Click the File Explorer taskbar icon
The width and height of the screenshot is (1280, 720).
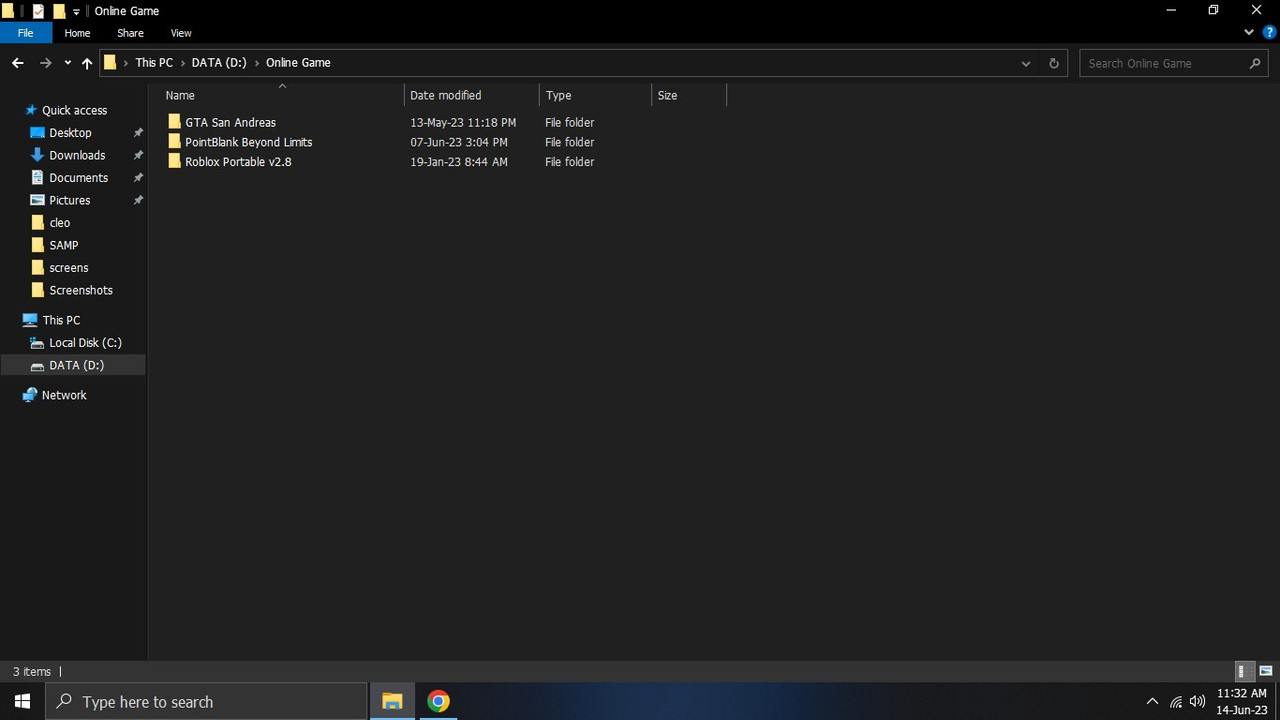pyautogui.click(x=392, y=701)
